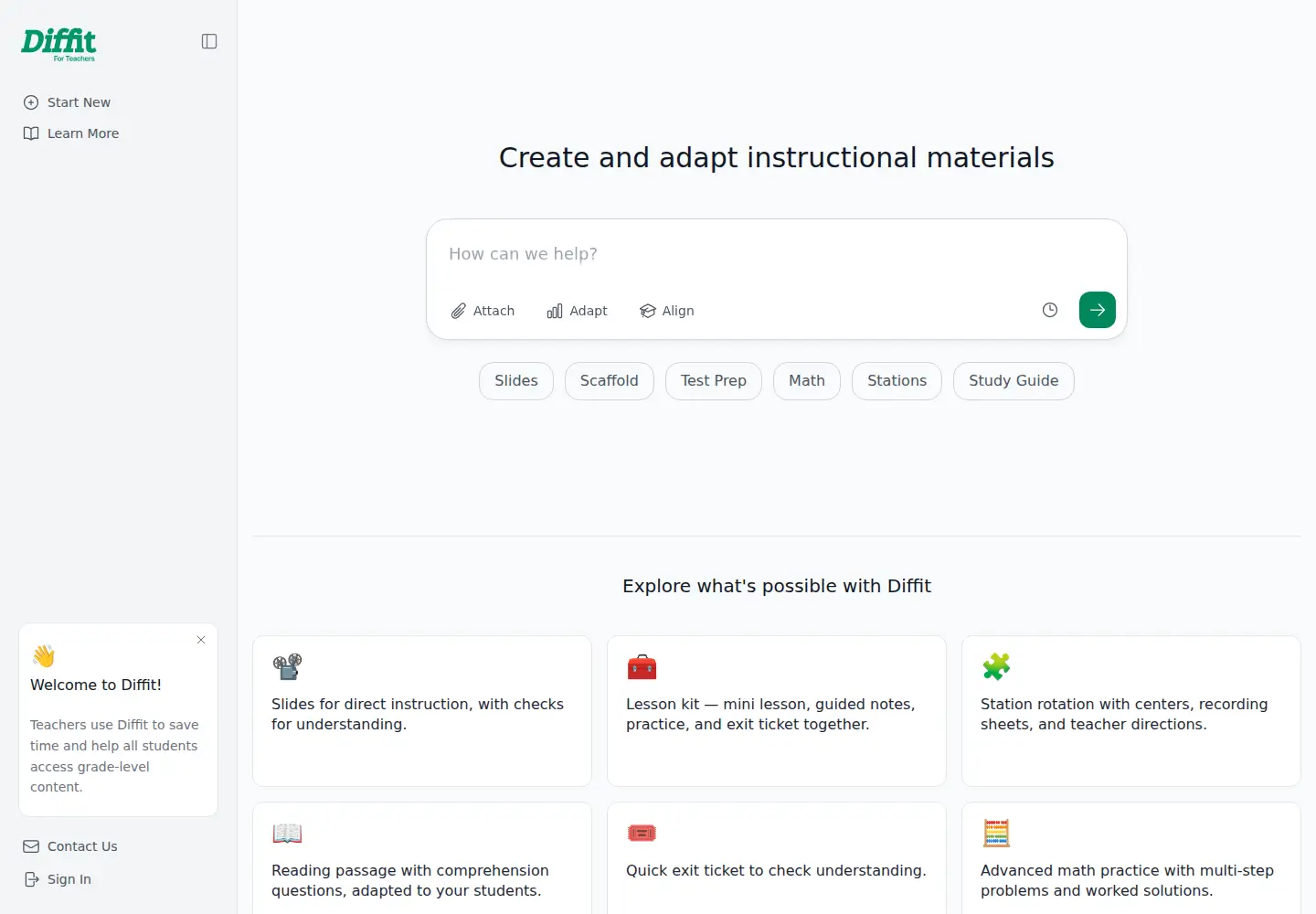Open Learn More in sidebar

click(x=71, y=133)
